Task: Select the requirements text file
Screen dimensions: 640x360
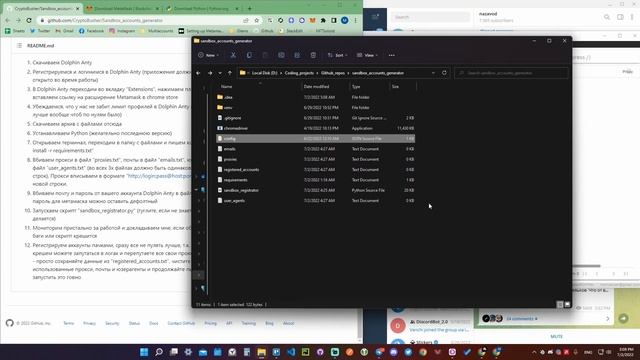Action: point(315,180)
